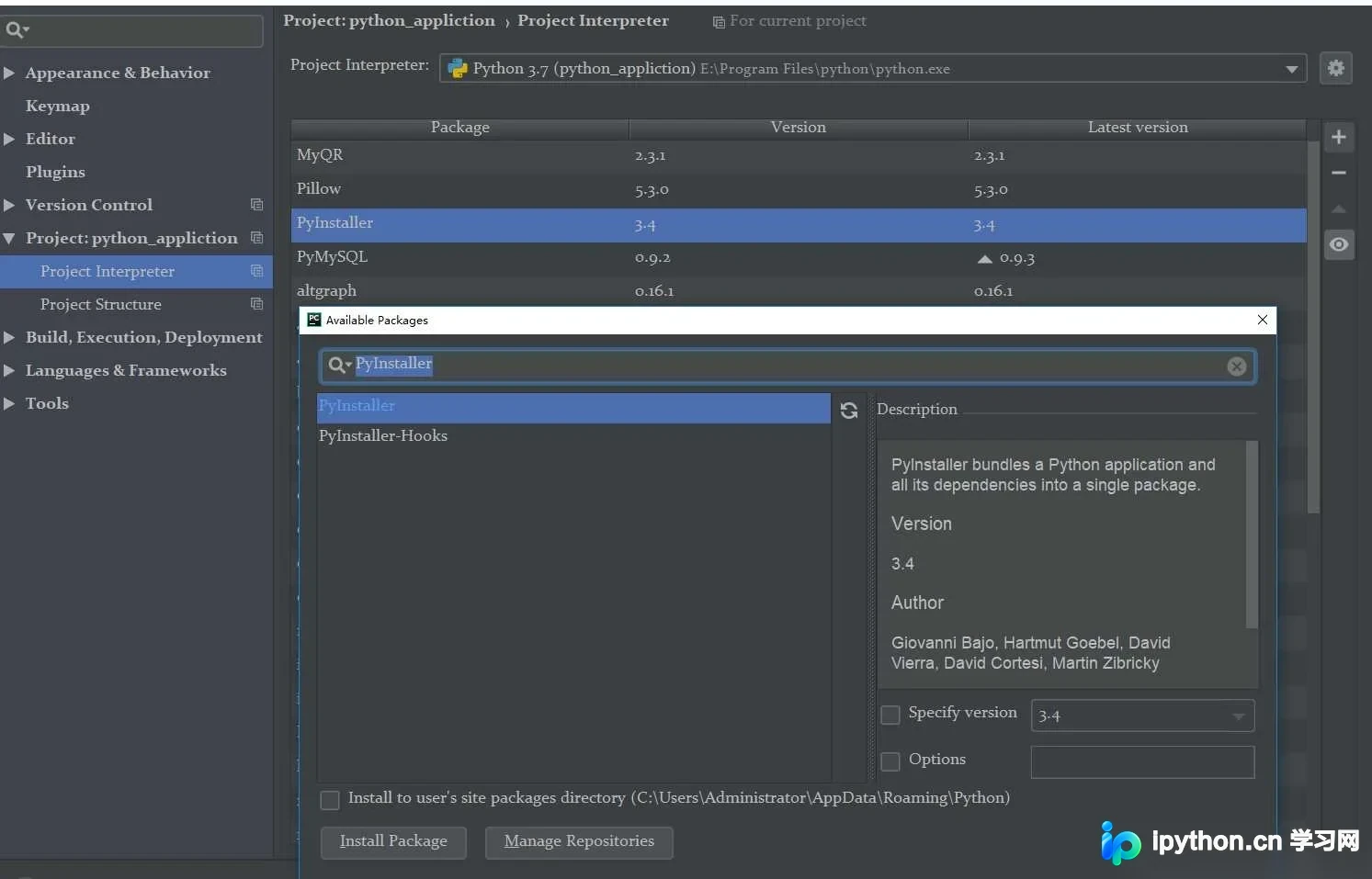Select the Pillow package row
Screen dimensions: 1372x879
point(799,189)
